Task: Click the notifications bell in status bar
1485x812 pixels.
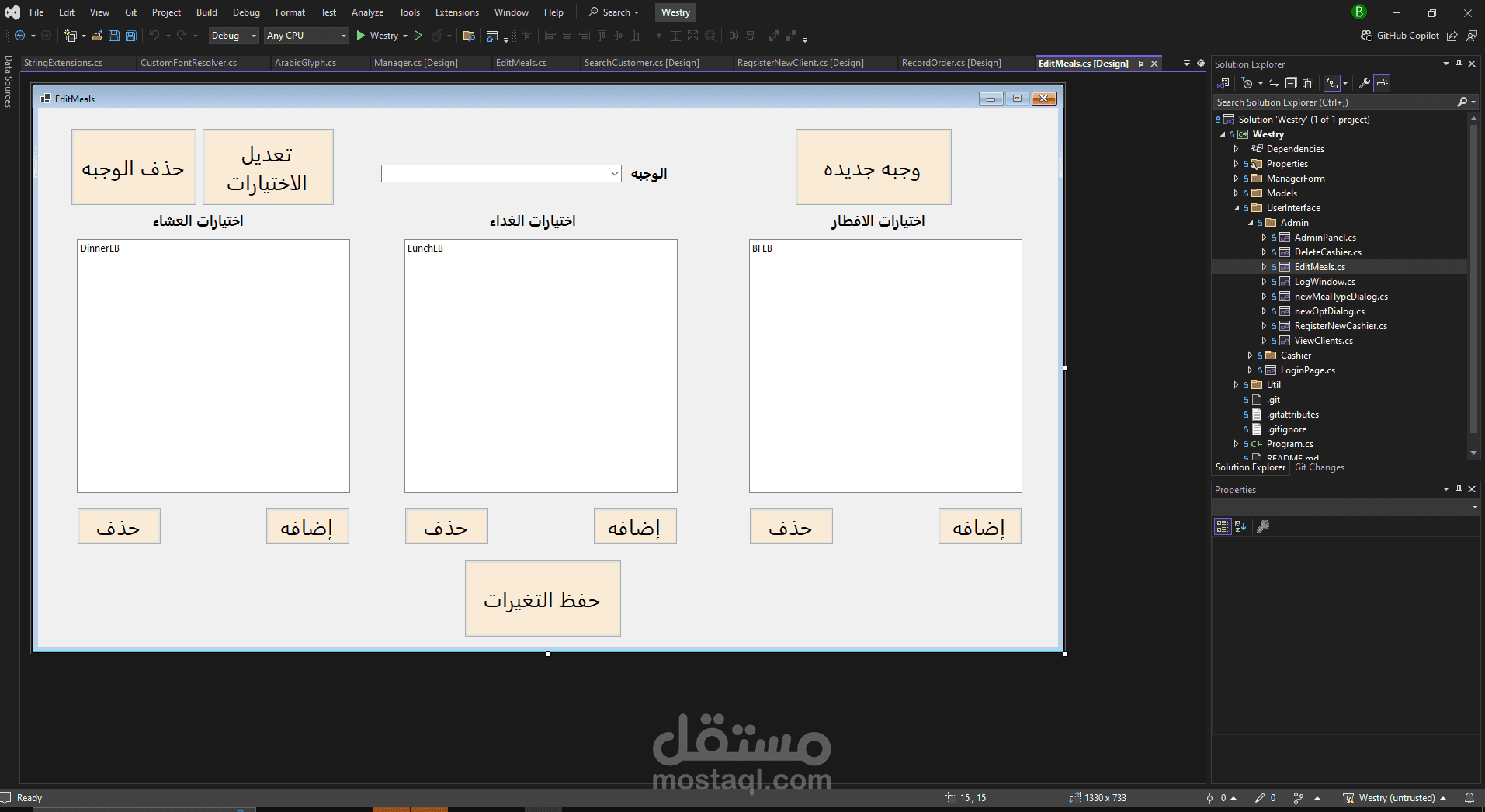Action: (x=1469, y=798)
